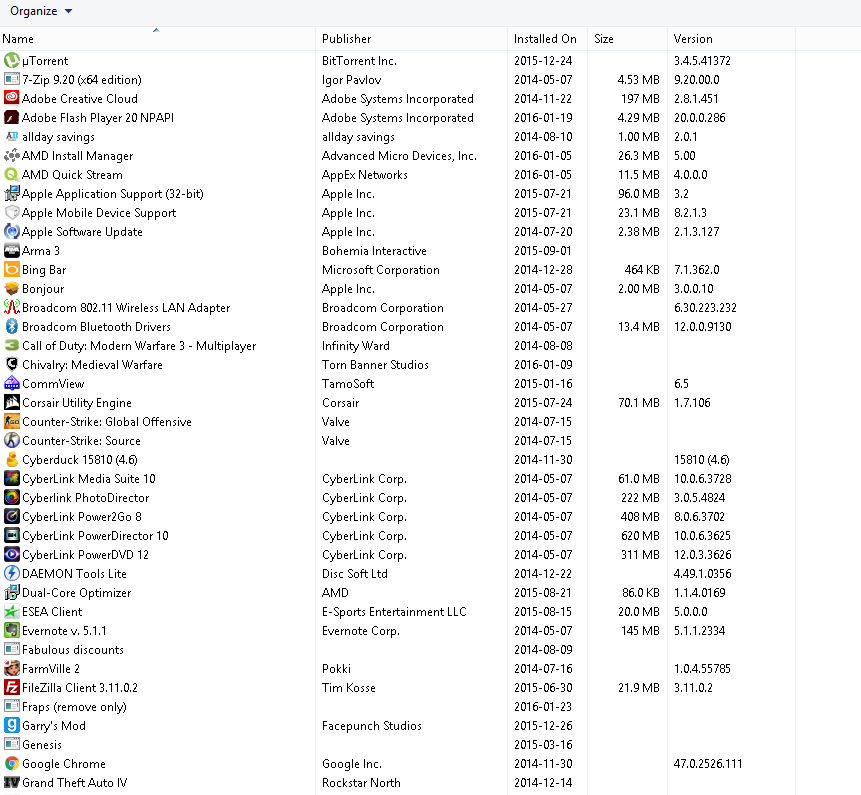The image size is (861, 795).
Task: Select the Grand Theft Auto IV icon
Action: [x=12, y=782]
